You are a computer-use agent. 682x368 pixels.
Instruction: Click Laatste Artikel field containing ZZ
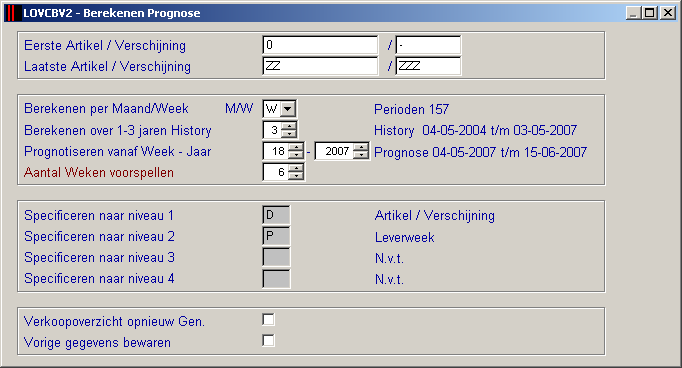pos(320,66)
